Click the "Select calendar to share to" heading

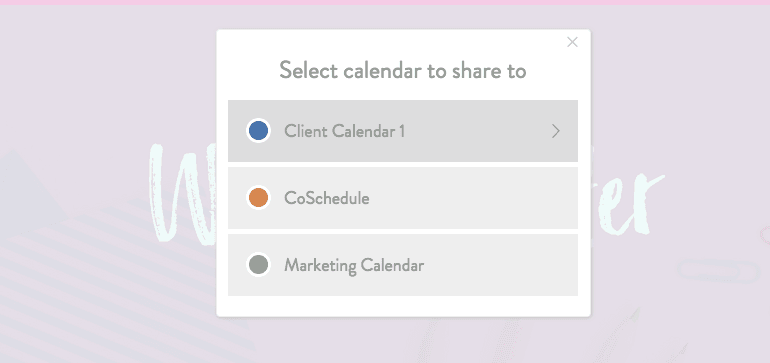(403, 71)
